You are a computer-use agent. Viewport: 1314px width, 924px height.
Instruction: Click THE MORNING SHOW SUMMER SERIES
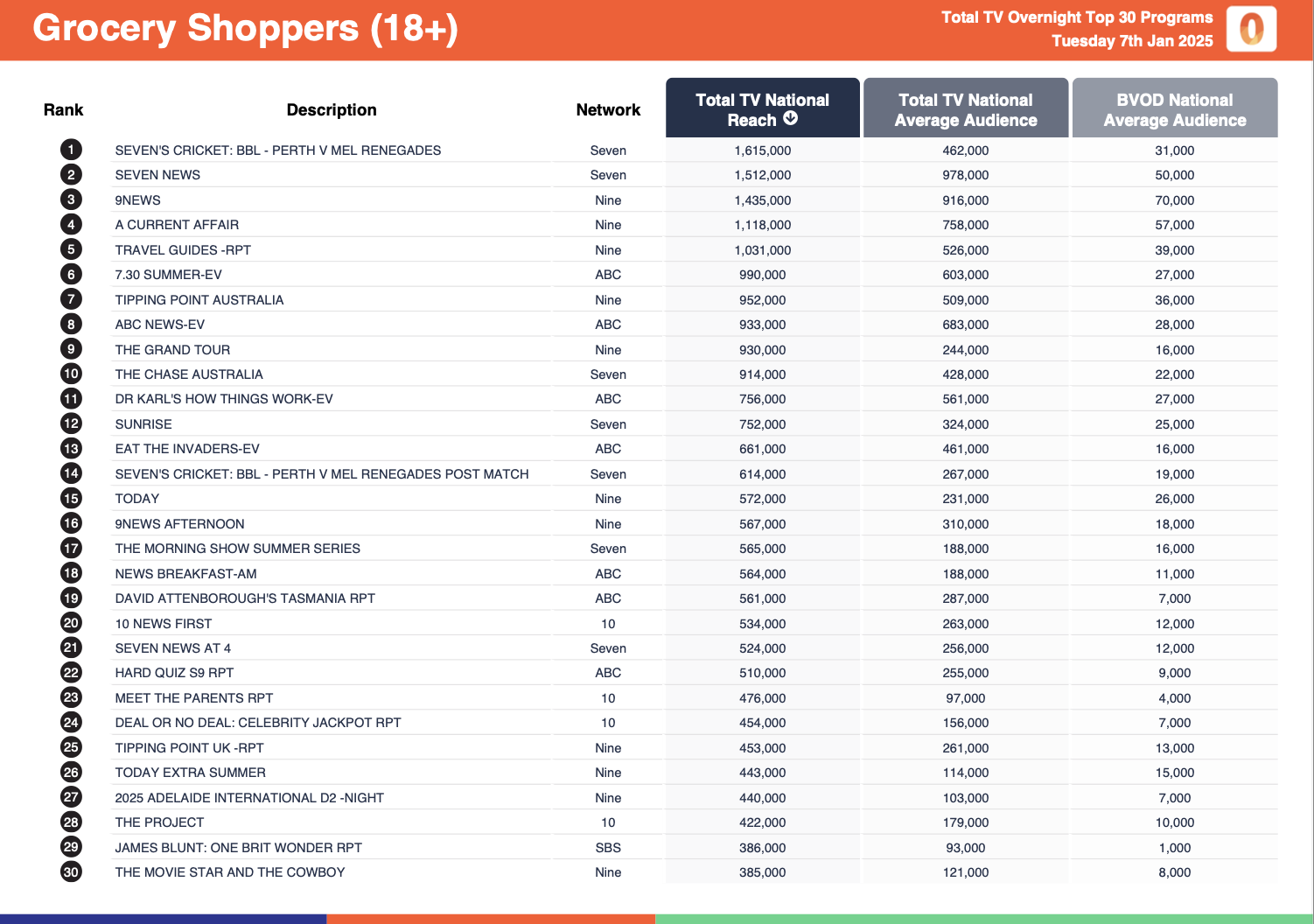tap(238, 549)
